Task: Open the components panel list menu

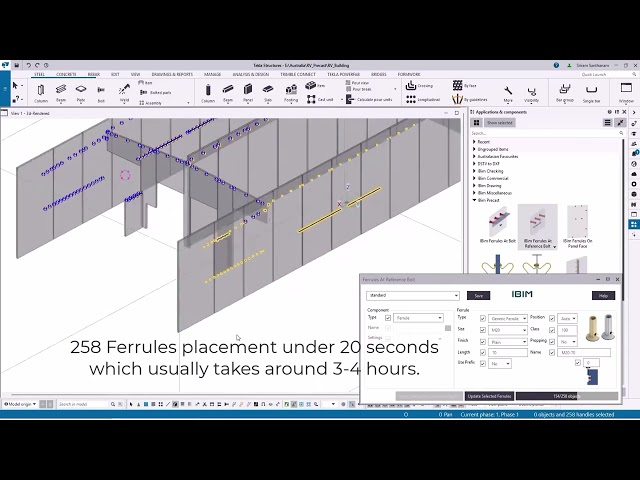Action: pyautogui.click(x=607, y=122)
